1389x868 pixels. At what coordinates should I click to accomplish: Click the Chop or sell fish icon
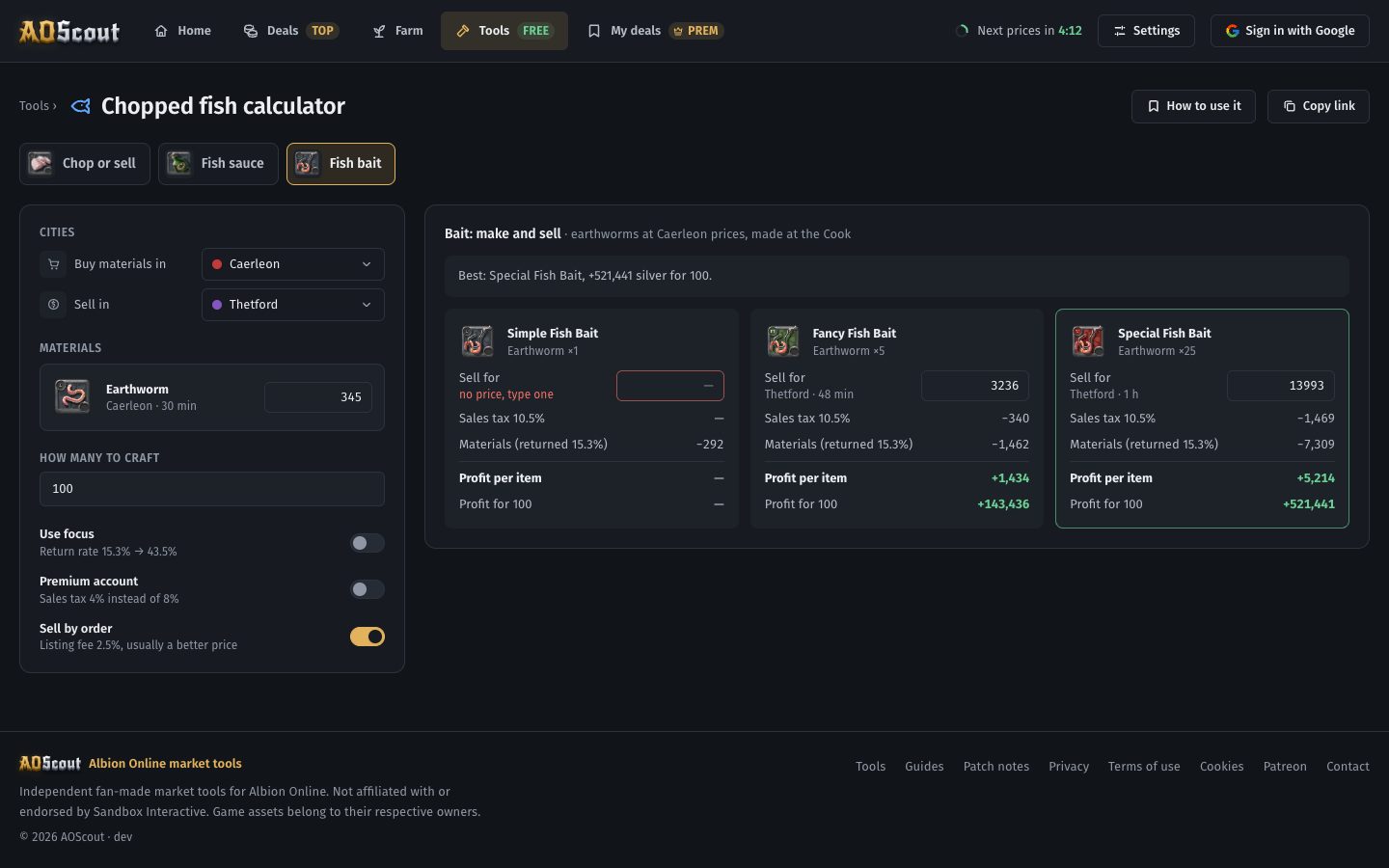point(41,164)
